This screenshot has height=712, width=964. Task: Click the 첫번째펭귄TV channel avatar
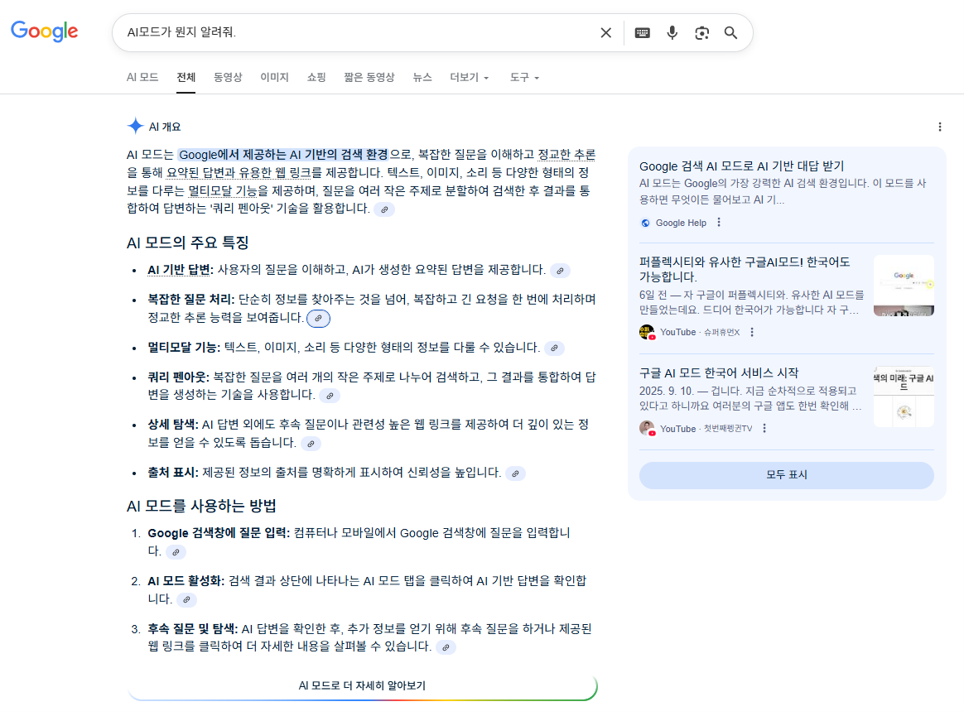[x=647, y=429]
